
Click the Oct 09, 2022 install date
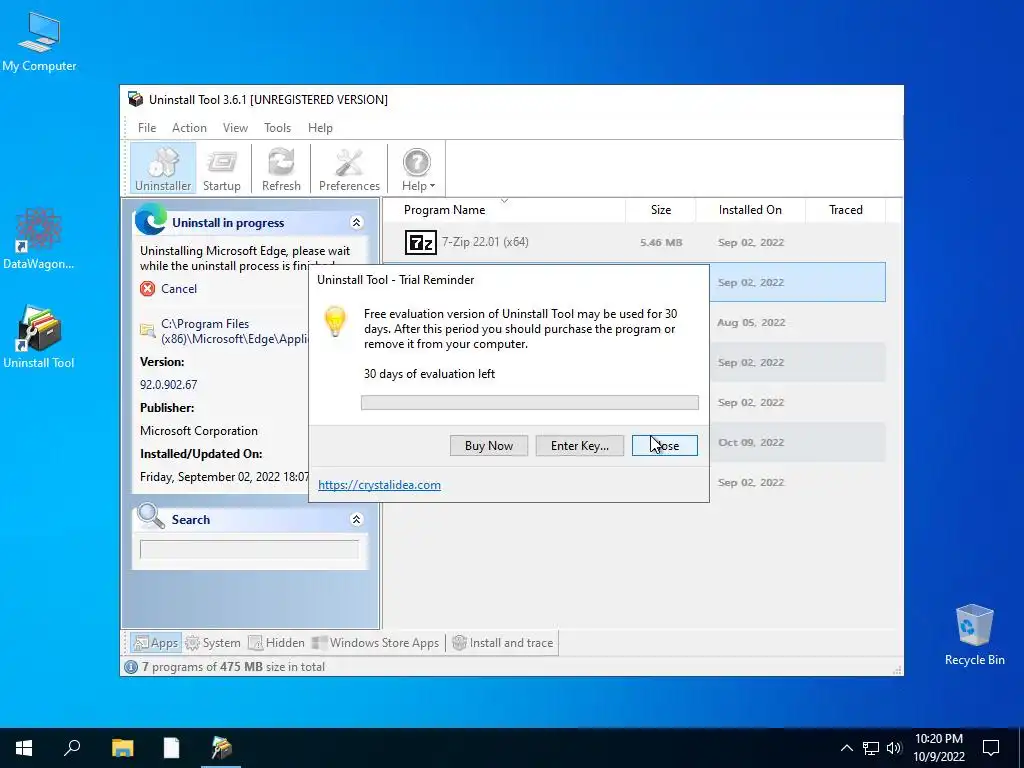click(x=750, y=443)
